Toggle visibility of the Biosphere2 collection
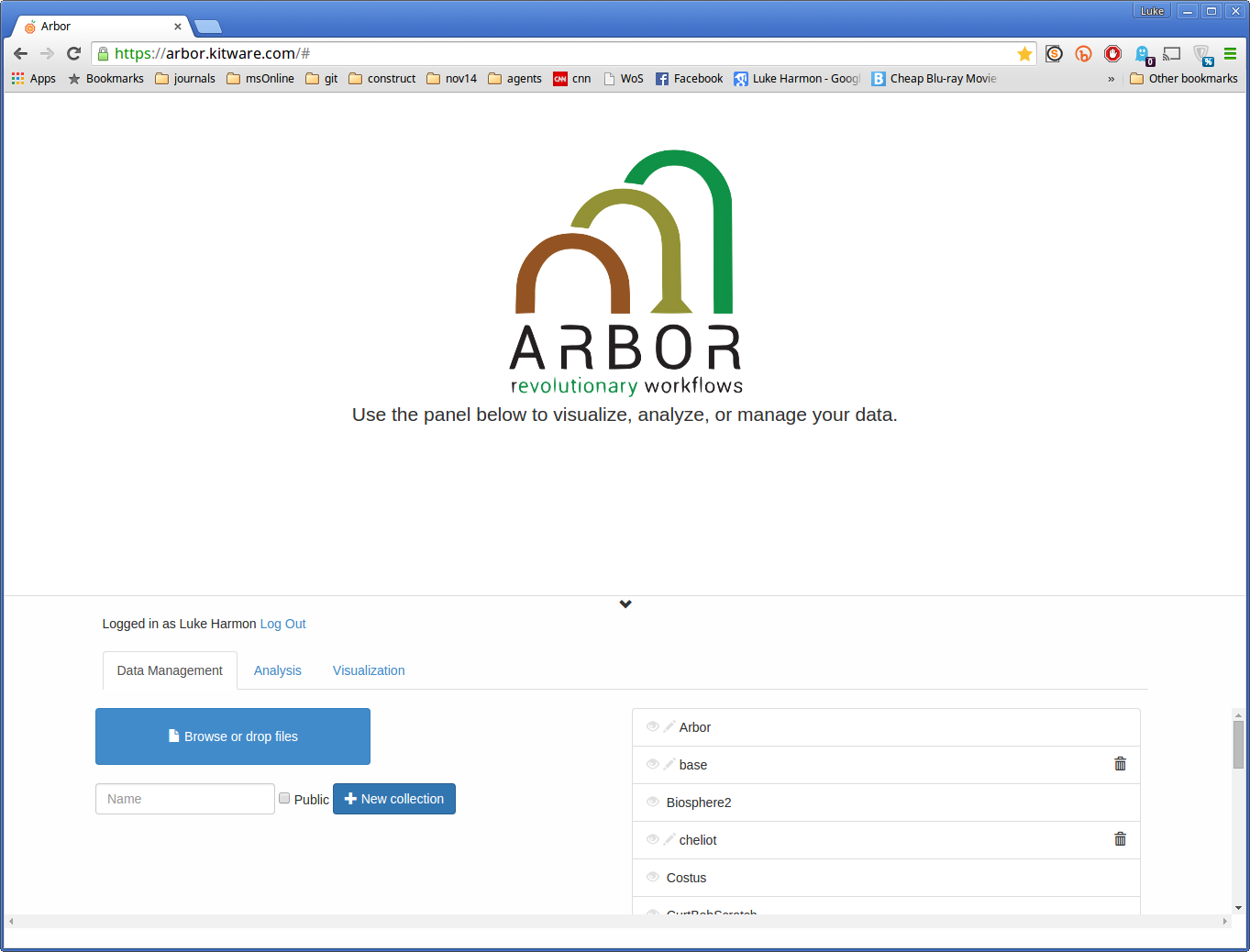The height and width of the screenshot is (952, 1250). 653,802
